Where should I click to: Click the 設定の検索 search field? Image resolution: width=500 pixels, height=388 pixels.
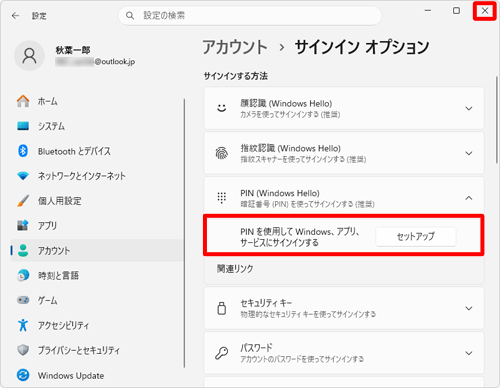[250, 16]
